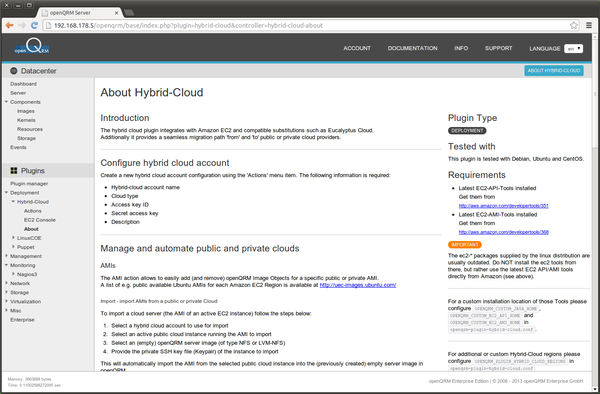600x394 pixels.
Task: Expand the Misc tree node
Action: (x=6, y=310)
